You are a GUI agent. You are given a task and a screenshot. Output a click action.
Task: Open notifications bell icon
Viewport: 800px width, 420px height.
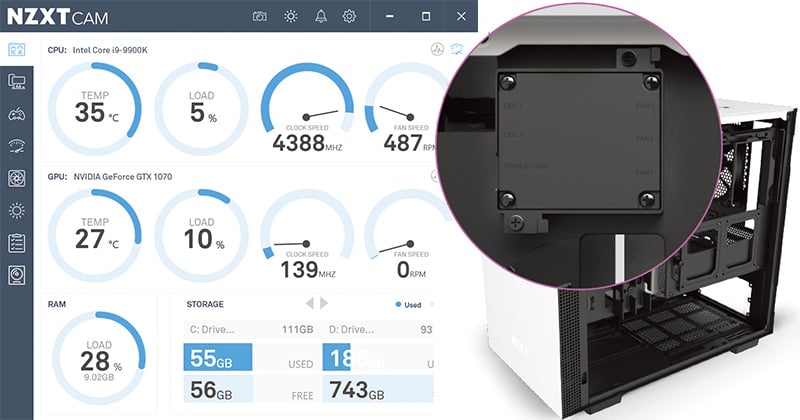[x=321, y=16]
